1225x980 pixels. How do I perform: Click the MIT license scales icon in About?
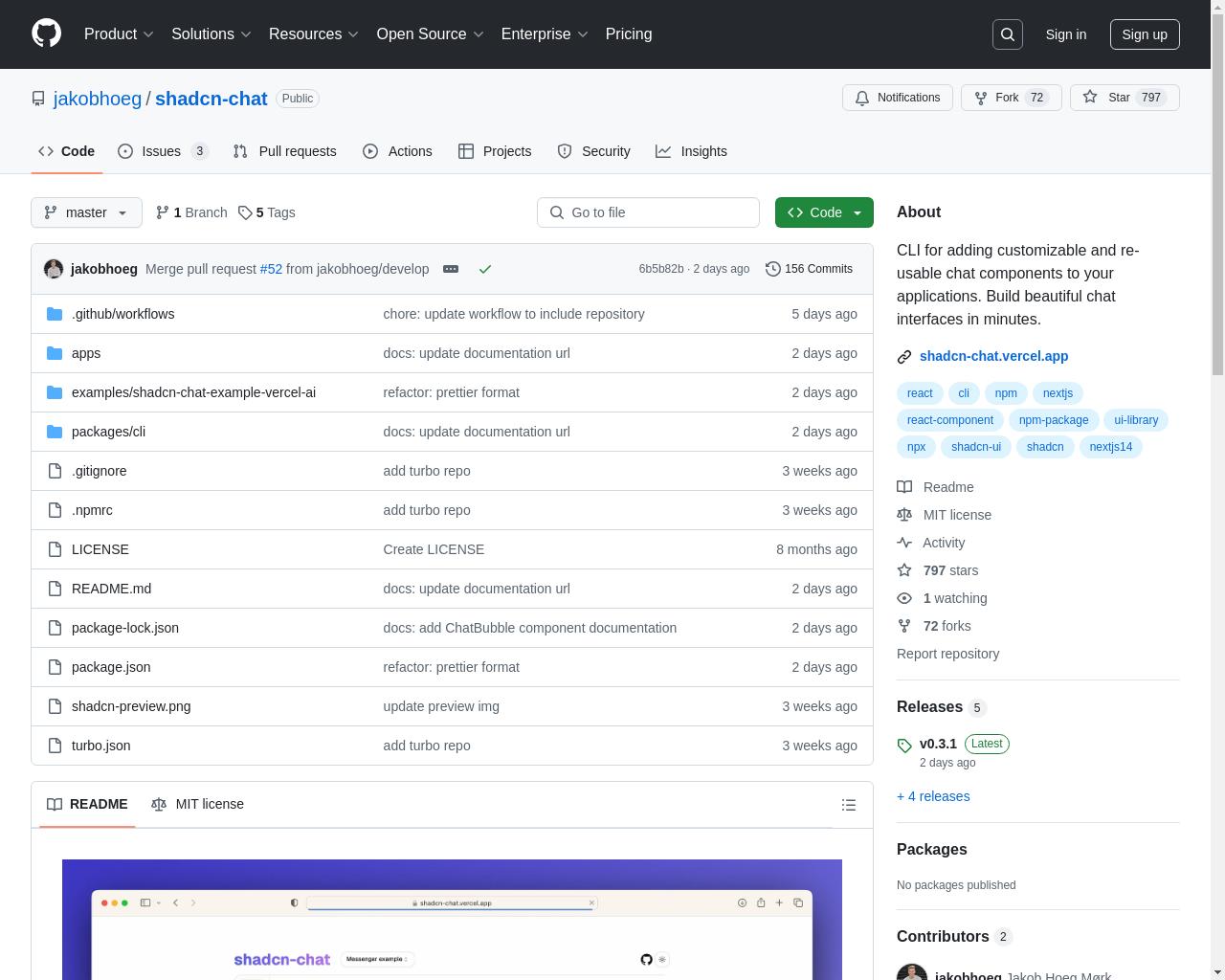[x=904, y=515]
